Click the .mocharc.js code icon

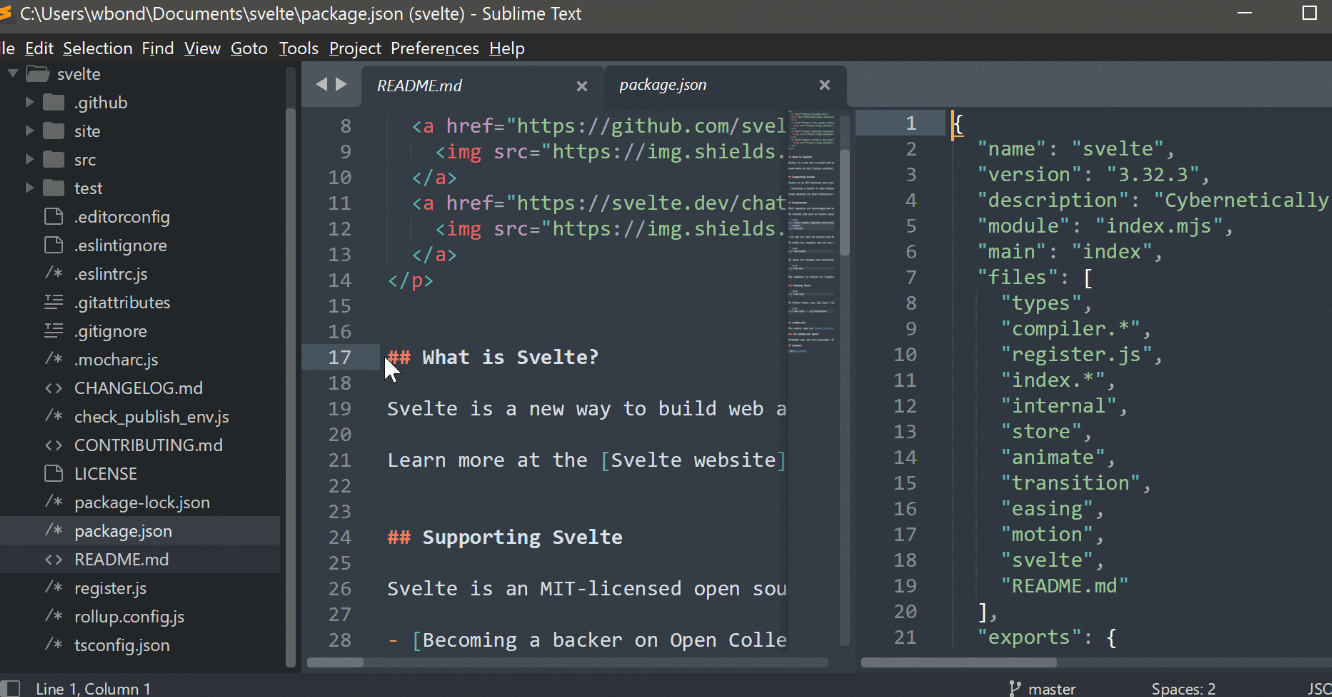coord(54,359)
